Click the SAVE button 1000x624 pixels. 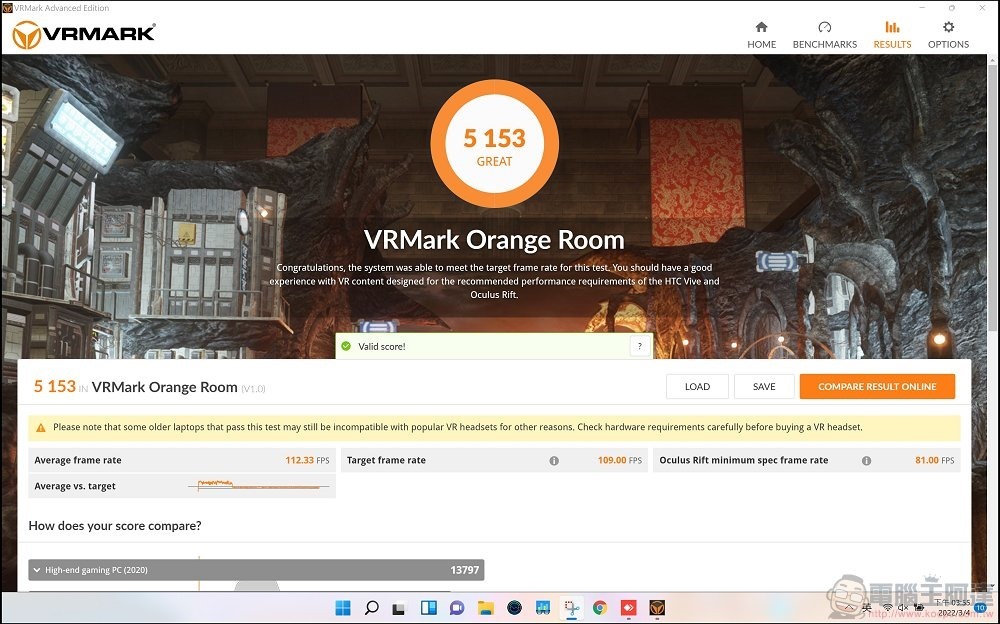coord(764,387)
